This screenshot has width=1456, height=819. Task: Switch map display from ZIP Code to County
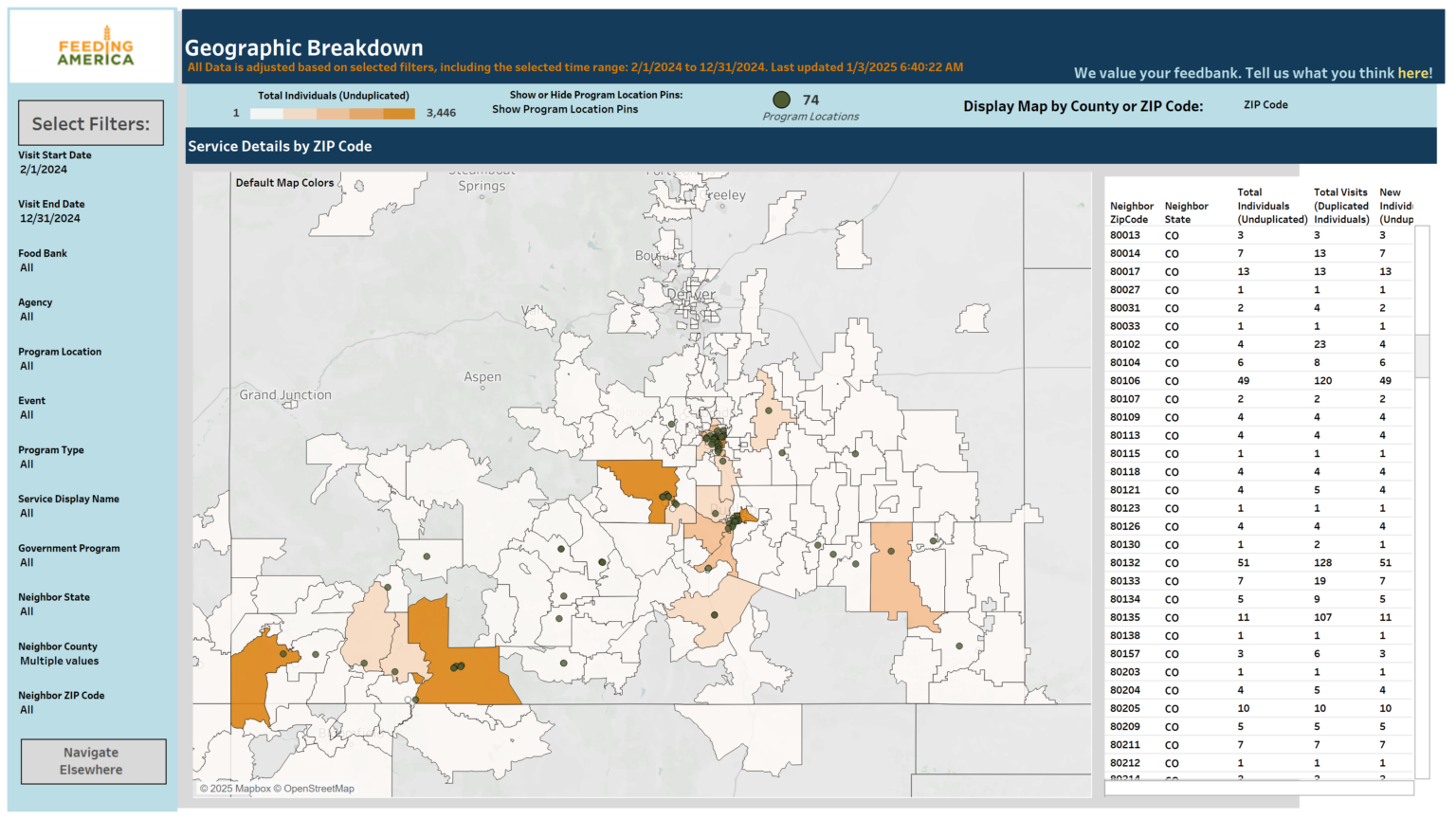[1265, 105]
